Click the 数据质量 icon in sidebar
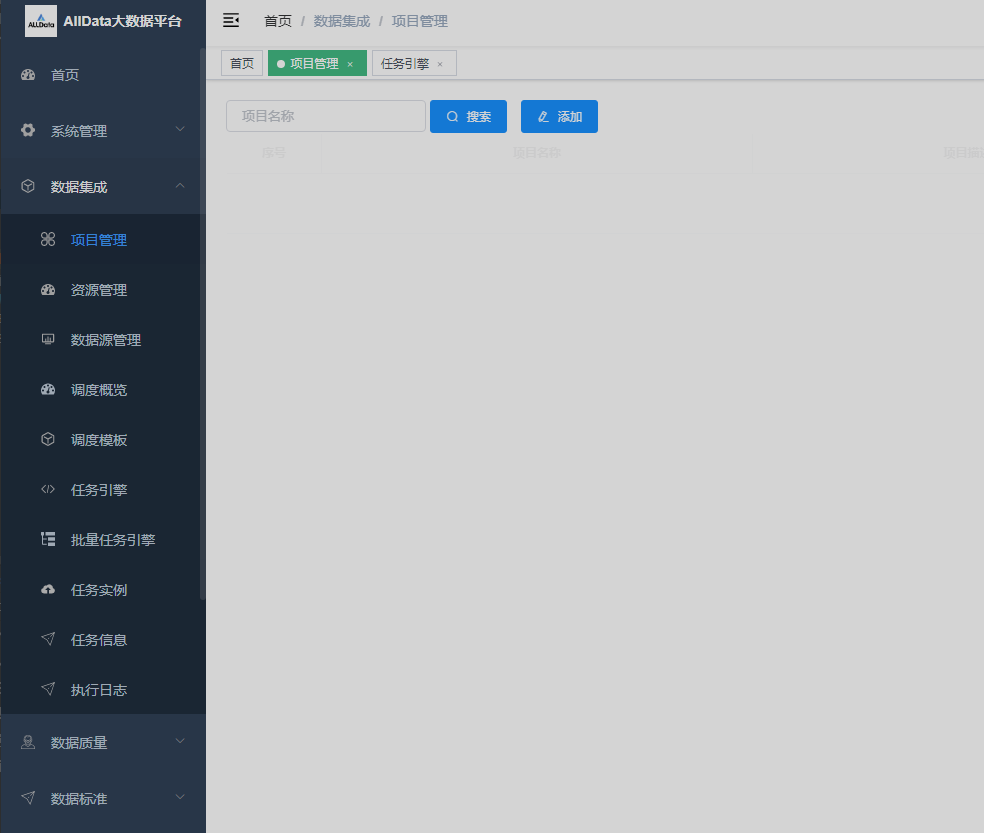Screen dimensions: 984x833 28,742
